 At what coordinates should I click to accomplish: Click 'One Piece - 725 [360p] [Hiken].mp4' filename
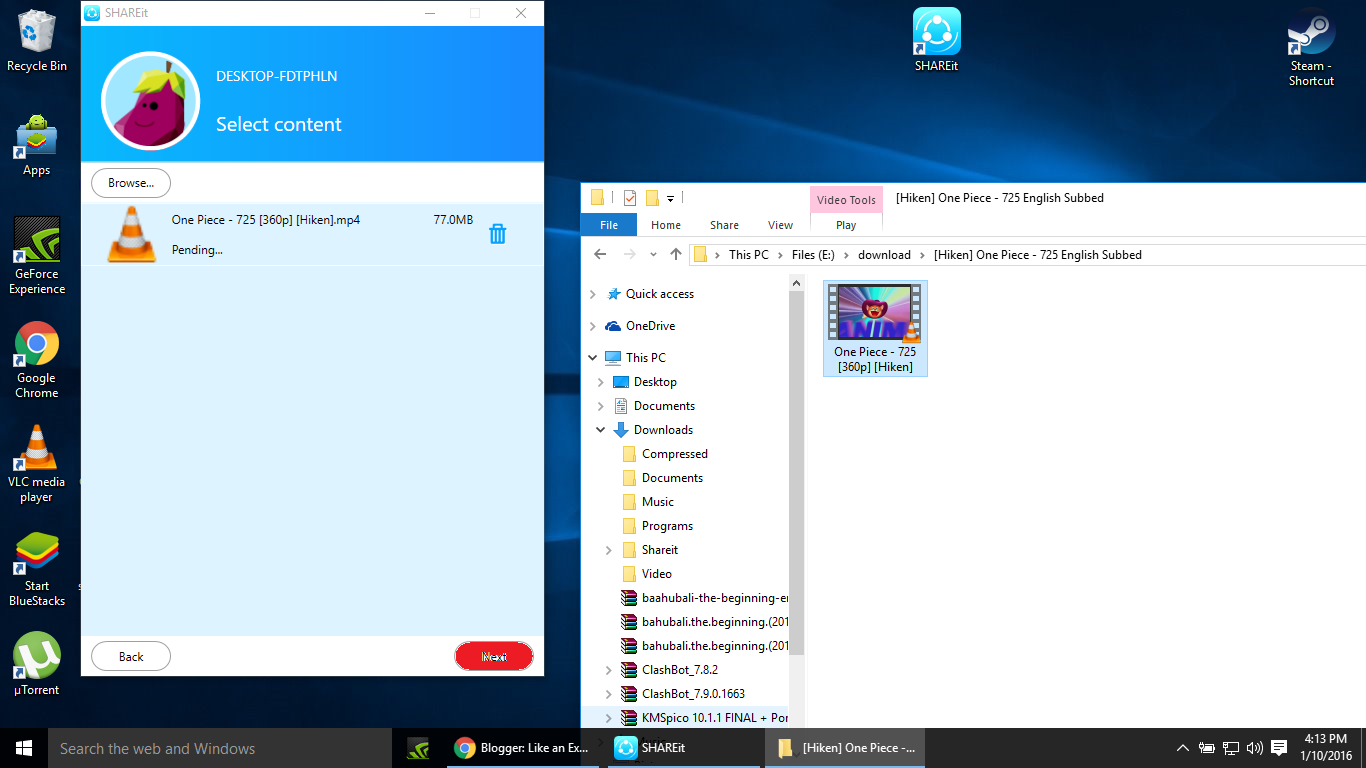[x=266, y=219]
